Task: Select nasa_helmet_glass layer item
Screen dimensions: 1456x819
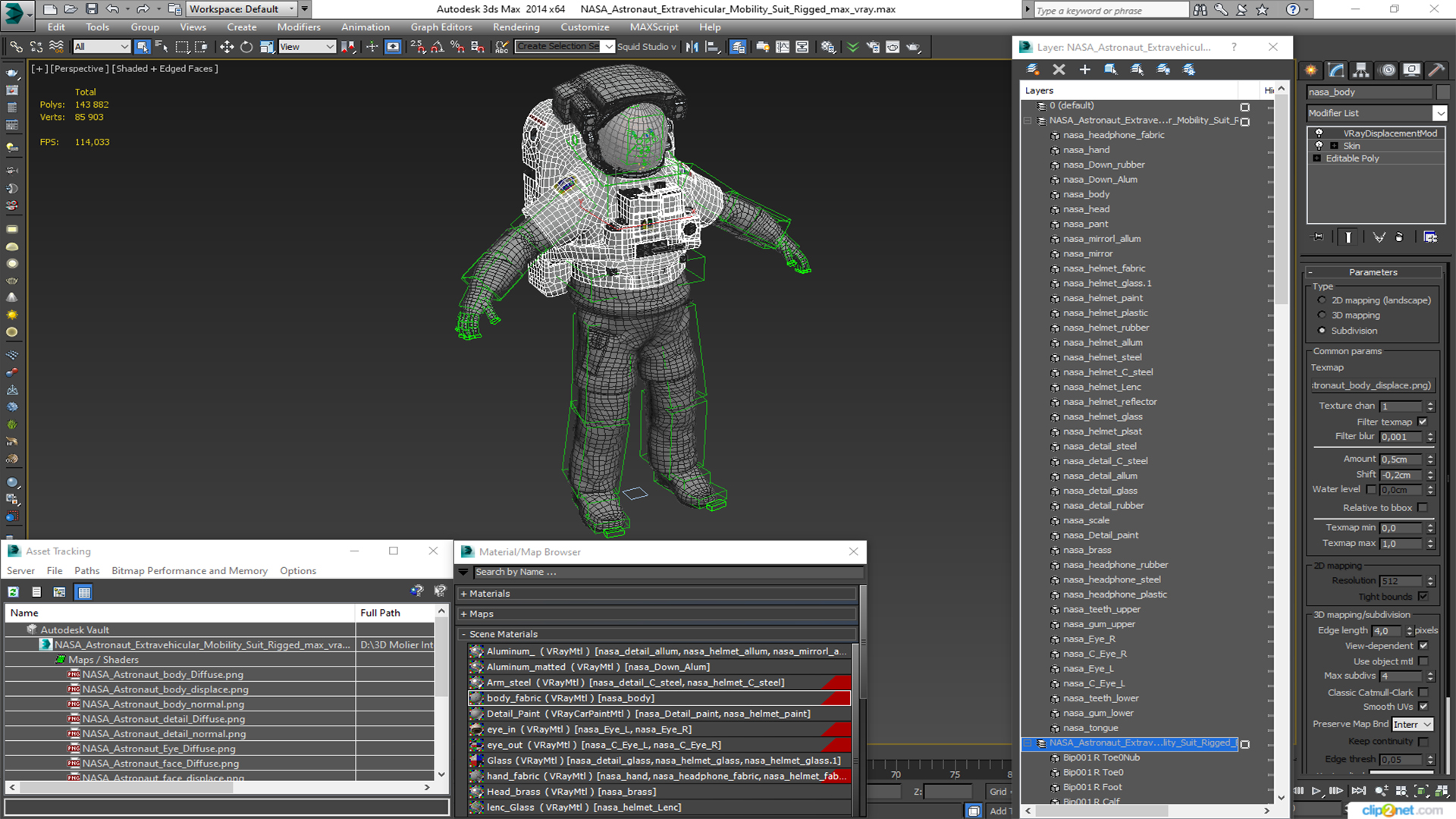Action: 1103,417
